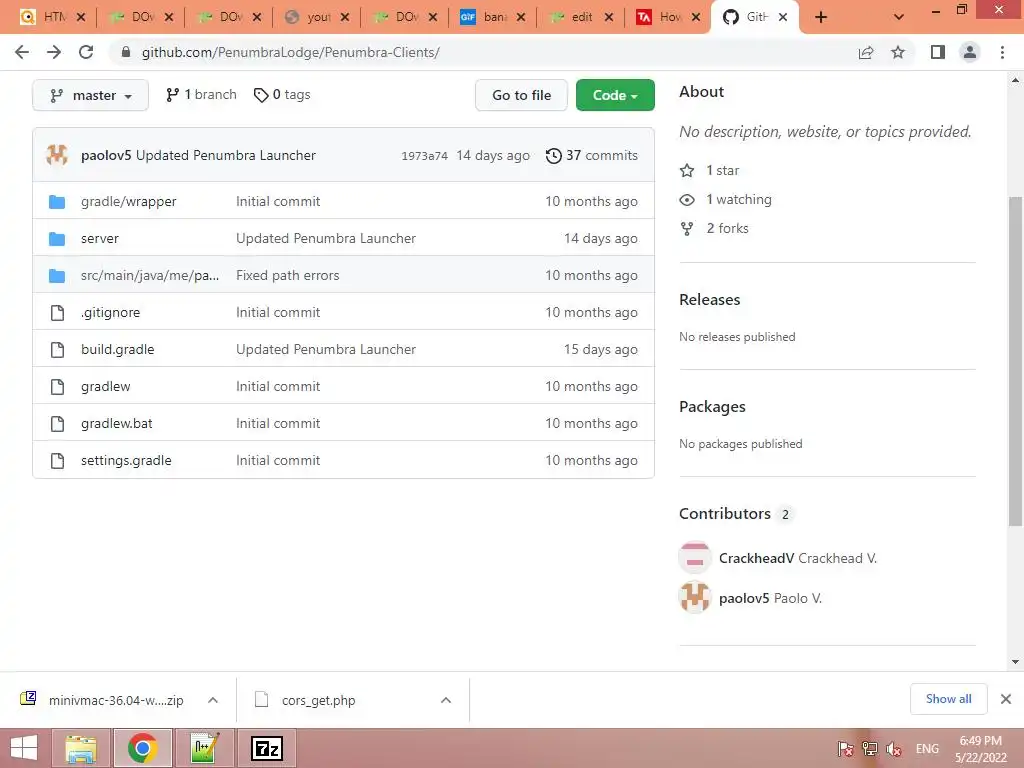Close the downloads bar

point(1006,699)
